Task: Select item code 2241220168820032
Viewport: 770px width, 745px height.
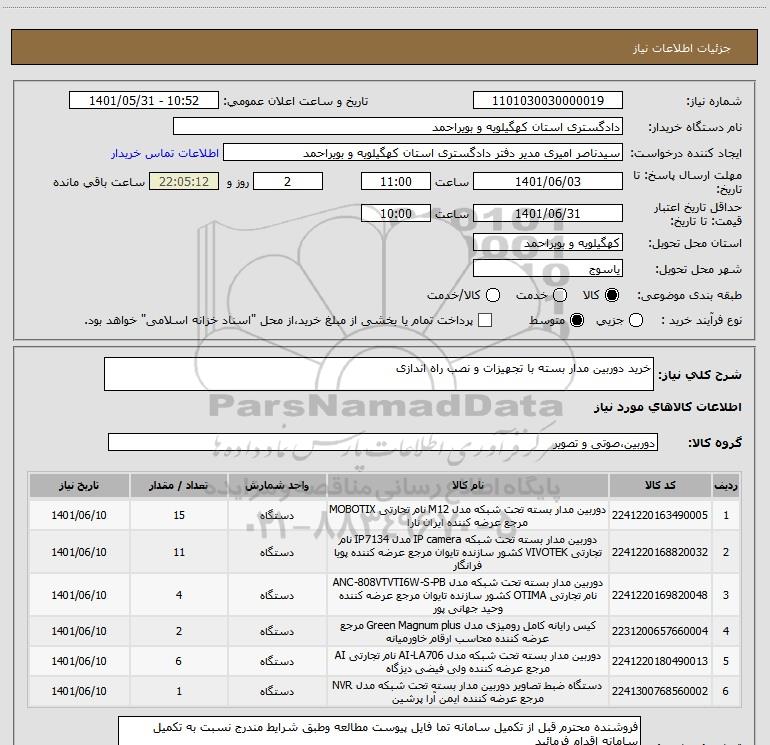Action: [x=660, y=552]
